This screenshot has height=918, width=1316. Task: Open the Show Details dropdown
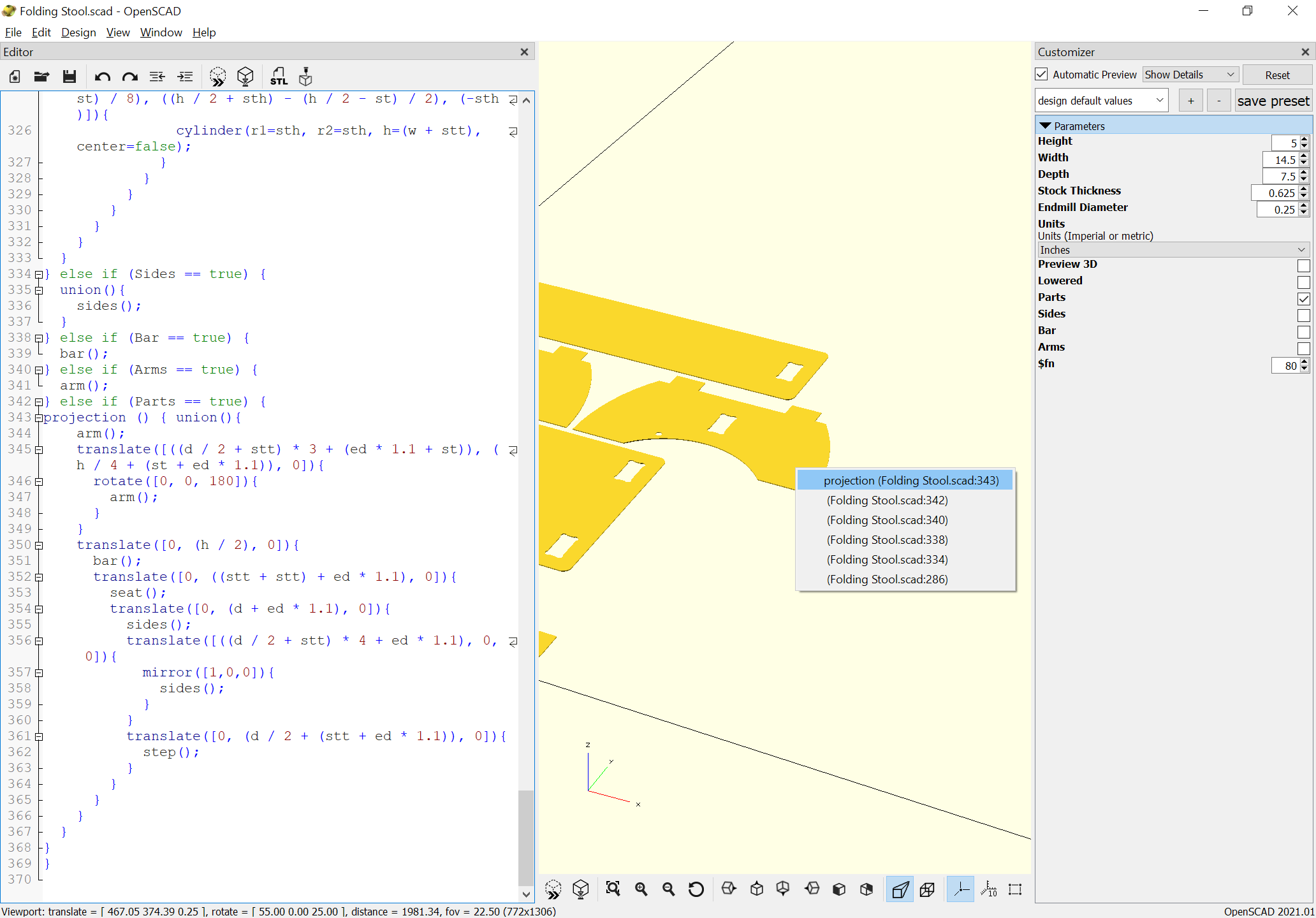tap(1189, 75)
